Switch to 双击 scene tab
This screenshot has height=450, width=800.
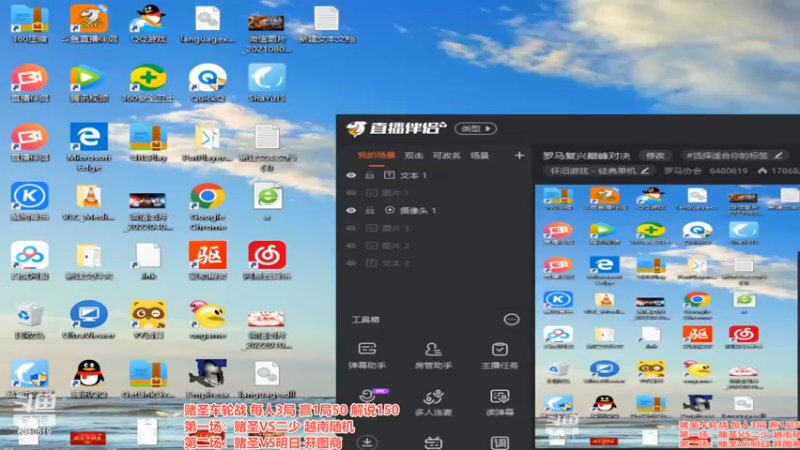[x=414, y=156]
